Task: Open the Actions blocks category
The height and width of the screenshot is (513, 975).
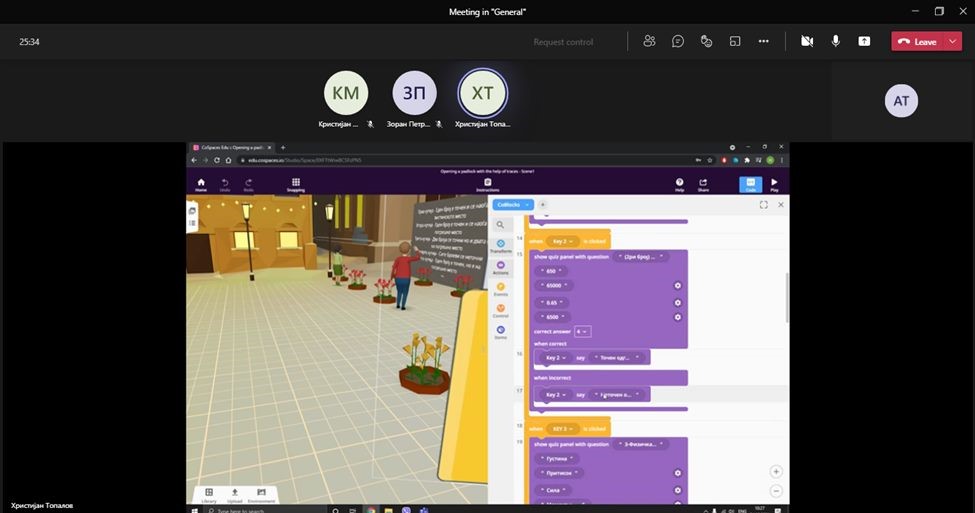Action: 501,268
